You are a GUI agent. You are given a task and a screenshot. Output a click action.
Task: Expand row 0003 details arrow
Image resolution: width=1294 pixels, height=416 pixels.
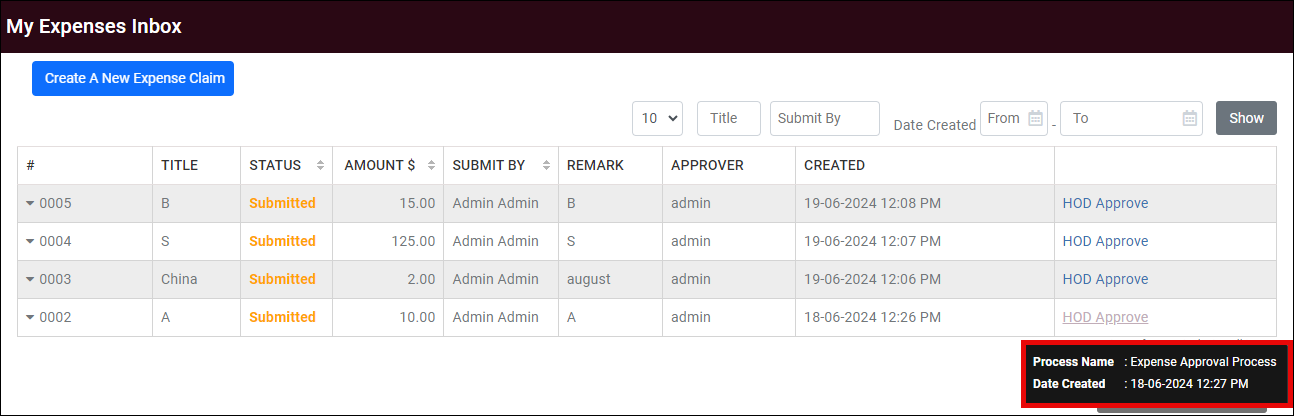click(x=30, y=280)
